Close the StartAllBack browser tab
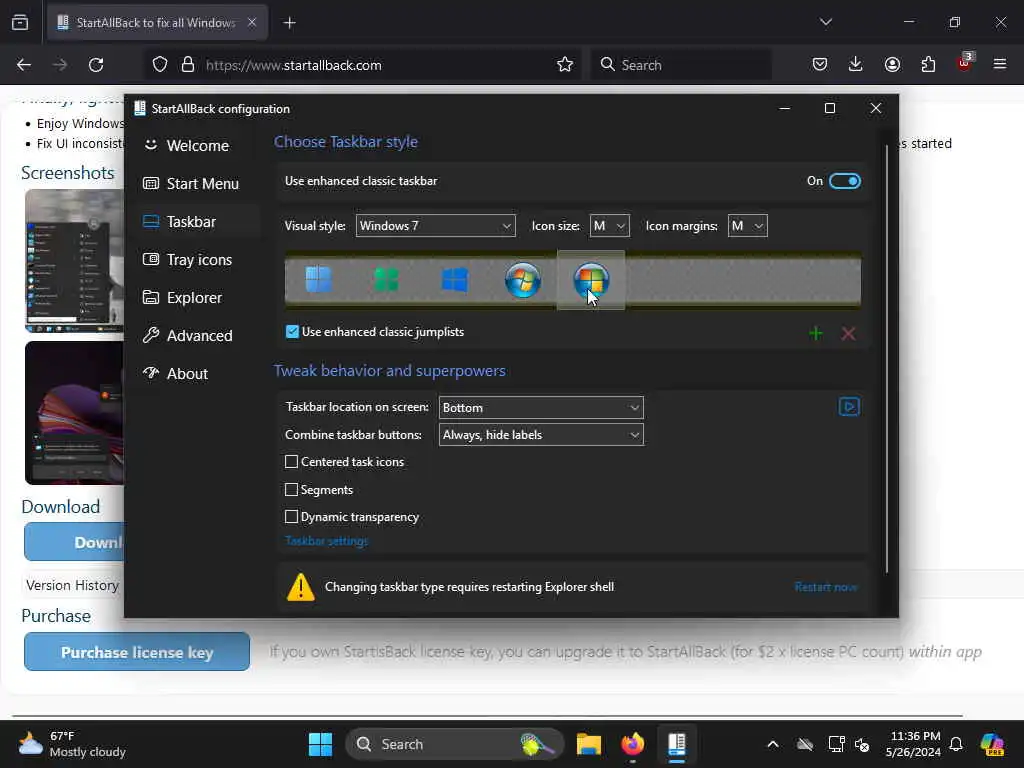1024x768 pixels. [x=252, y=22]
